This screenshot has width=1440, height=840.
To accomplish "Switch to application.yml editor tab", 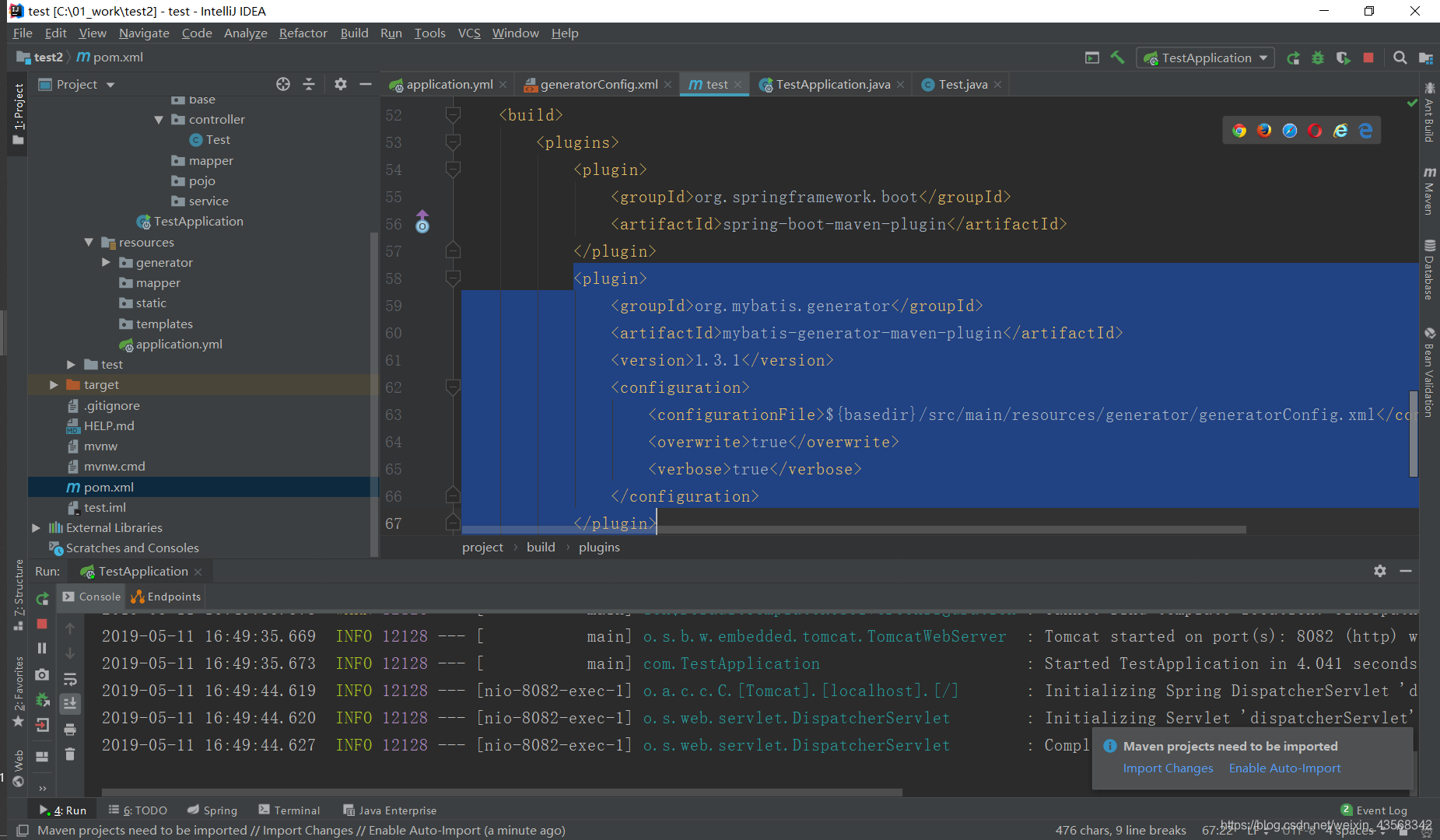I will pyautogui.click(x=449, y=84).
